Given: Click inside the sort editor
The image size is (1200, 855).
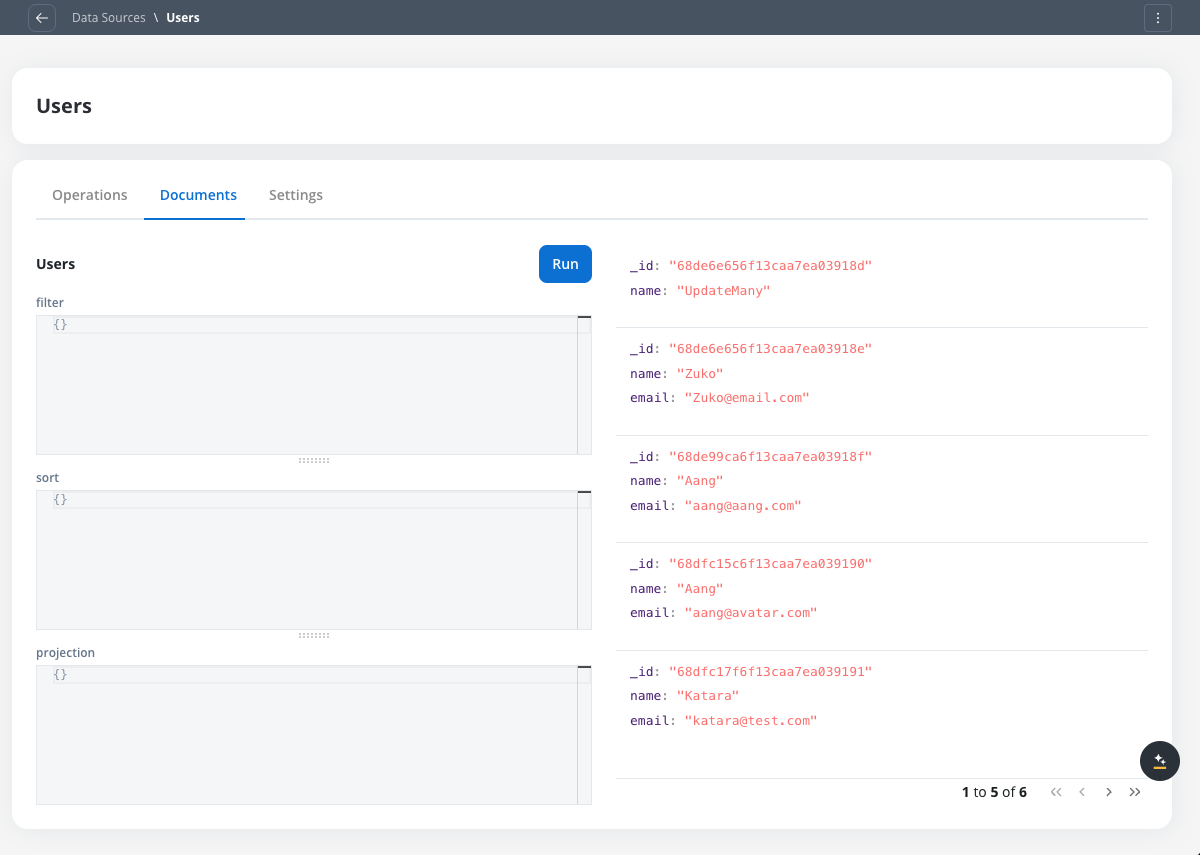Looking at the screenshot, I should [306, 560].
